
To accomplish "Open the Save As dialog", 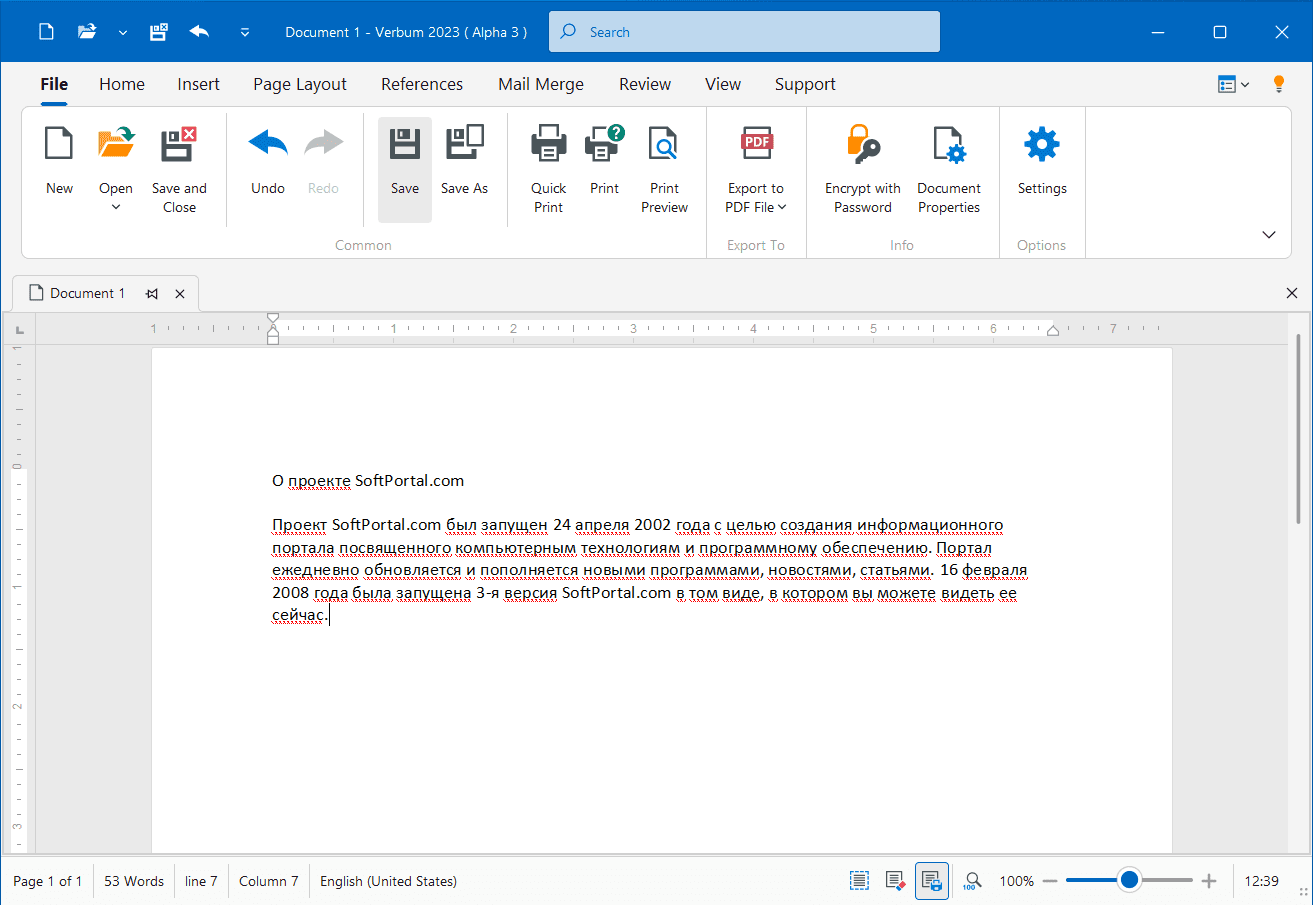I will (x=464, y=170).
